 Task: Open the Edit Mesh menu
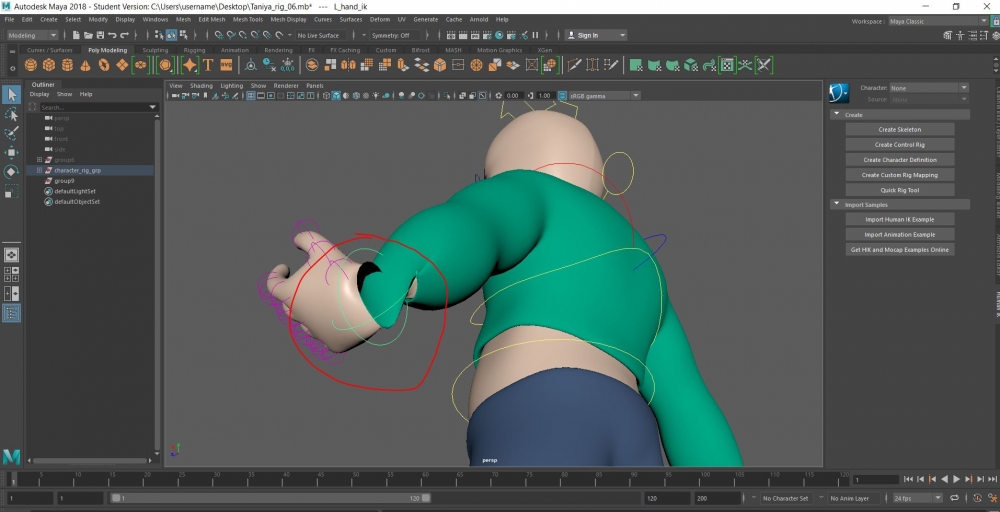click(211, 19)
